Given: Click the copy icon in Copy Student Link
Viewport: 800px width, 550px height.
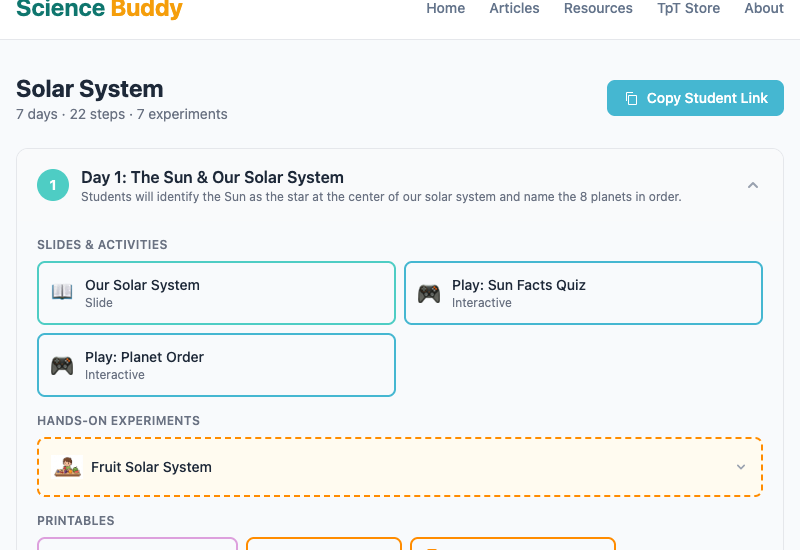Looking at the screenshot, I should (631, 98).
